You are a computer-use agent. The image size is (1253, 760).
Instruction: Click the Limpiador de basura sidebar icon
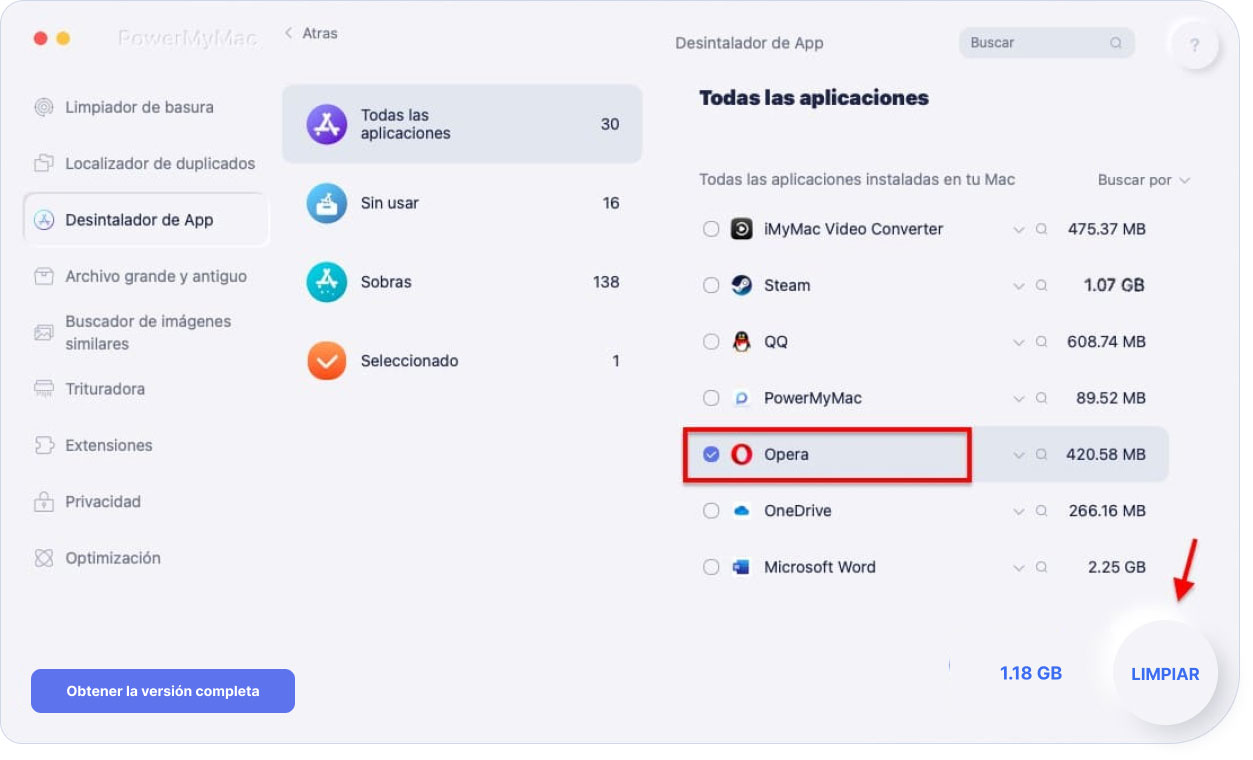(x=44, y=107)
